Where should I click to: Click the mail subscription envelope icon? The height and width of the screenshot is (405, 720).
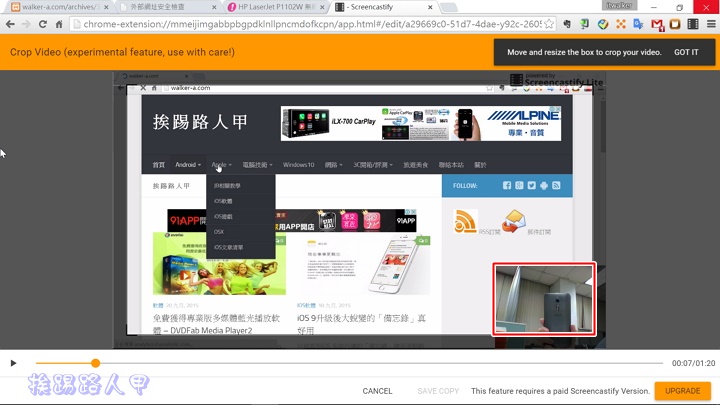513,221
